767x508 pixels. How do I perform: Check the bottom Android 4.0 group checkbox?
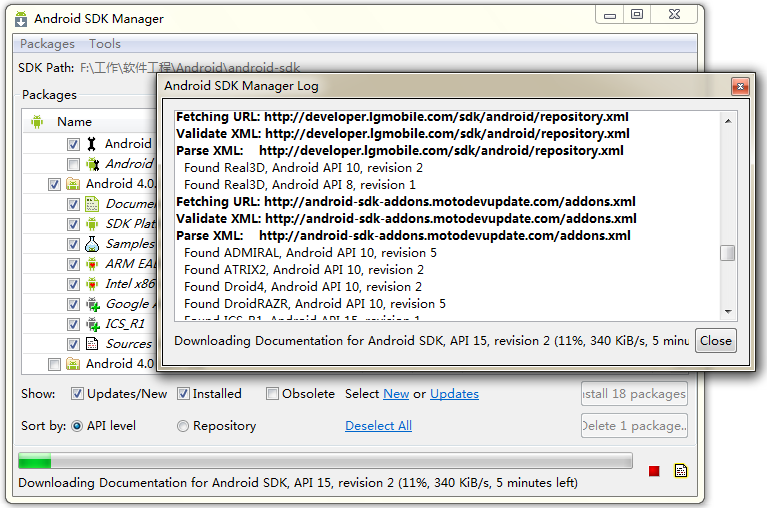[x=54, y=364]
